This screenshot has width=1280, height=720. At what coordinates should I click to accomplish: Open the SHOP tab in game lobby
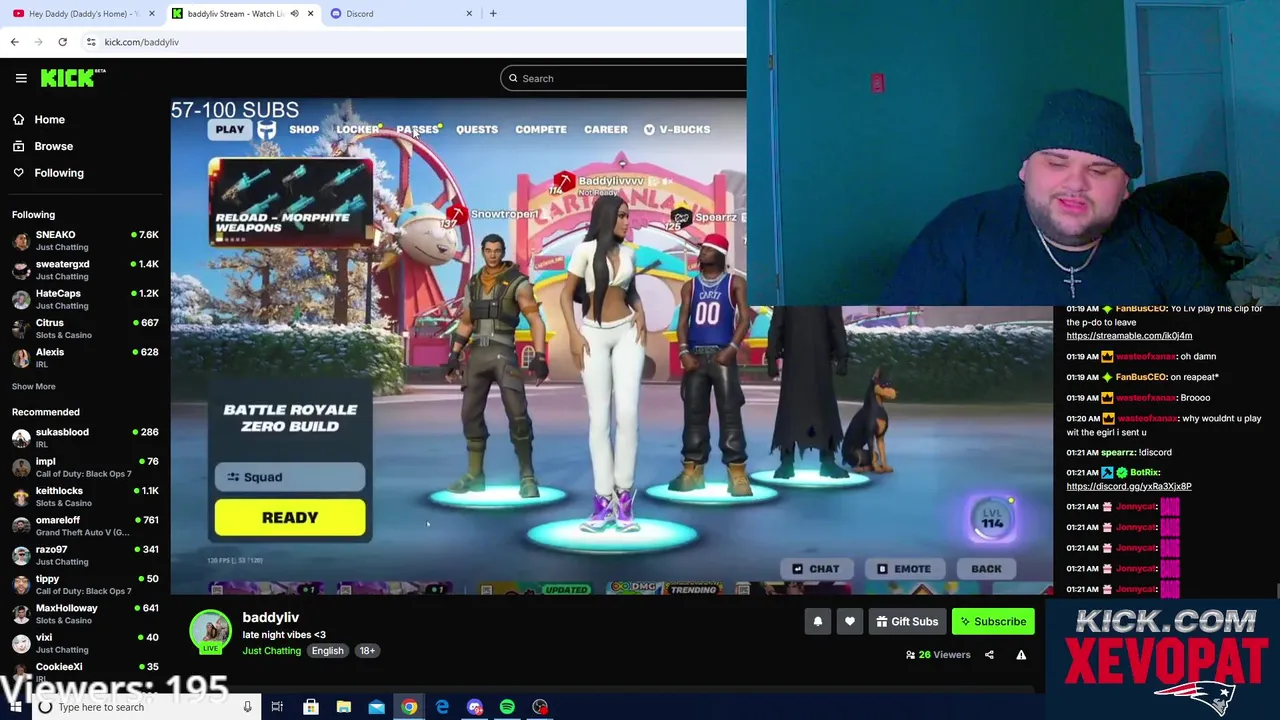click(x=304, y=129)
